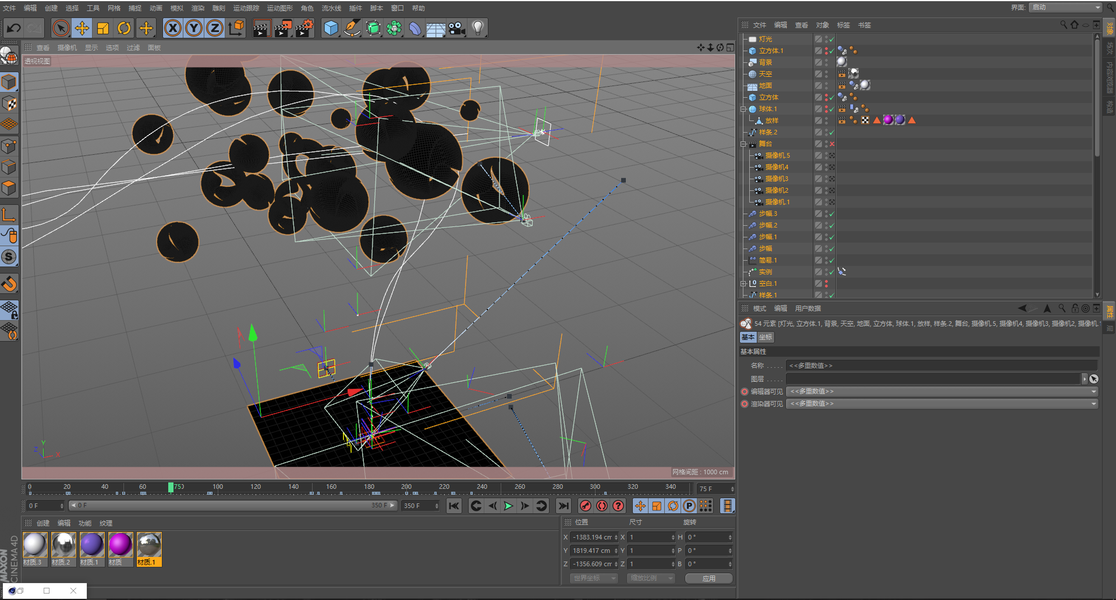Select the 摄像机.5 object row
Image resolution: width=1116 pixels, height=600 pixels.
tap(777, 155)
